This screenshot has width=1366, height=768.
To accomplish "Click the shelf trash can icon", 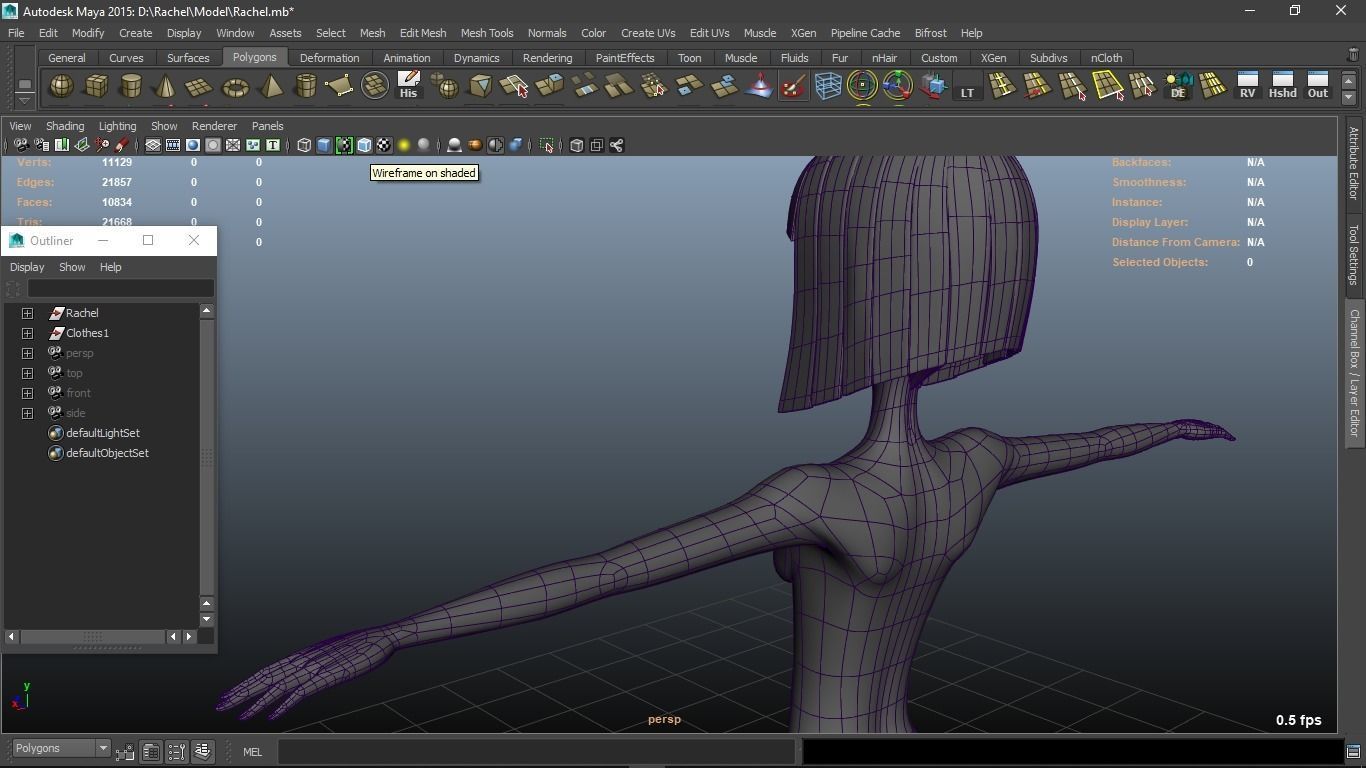I will [1353, 55].
